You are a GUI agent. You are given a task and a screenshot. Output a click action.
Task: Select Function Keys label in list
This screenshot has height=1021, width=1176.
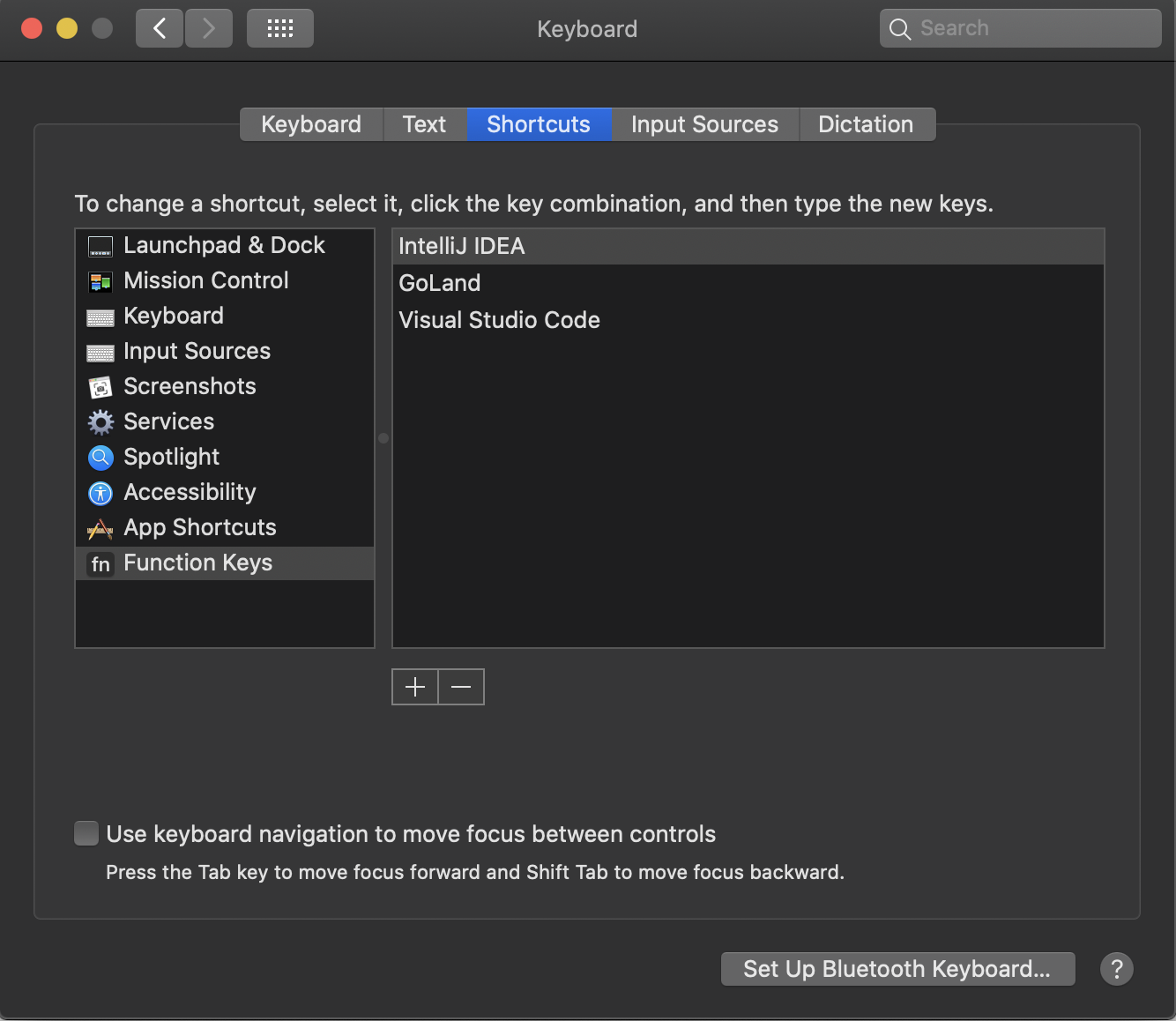[x=197, y=563]
